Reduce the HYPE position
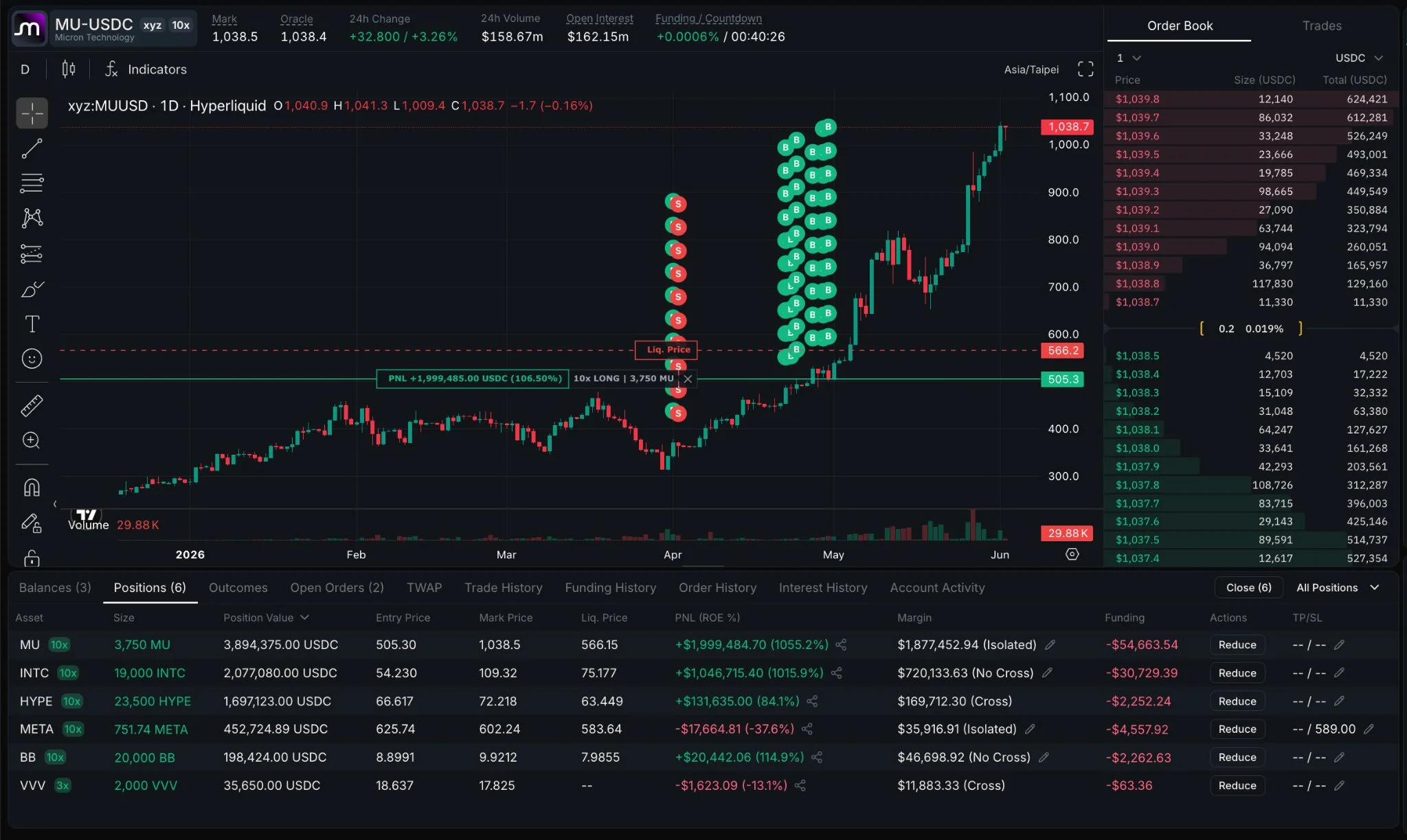 (1237, 701)
